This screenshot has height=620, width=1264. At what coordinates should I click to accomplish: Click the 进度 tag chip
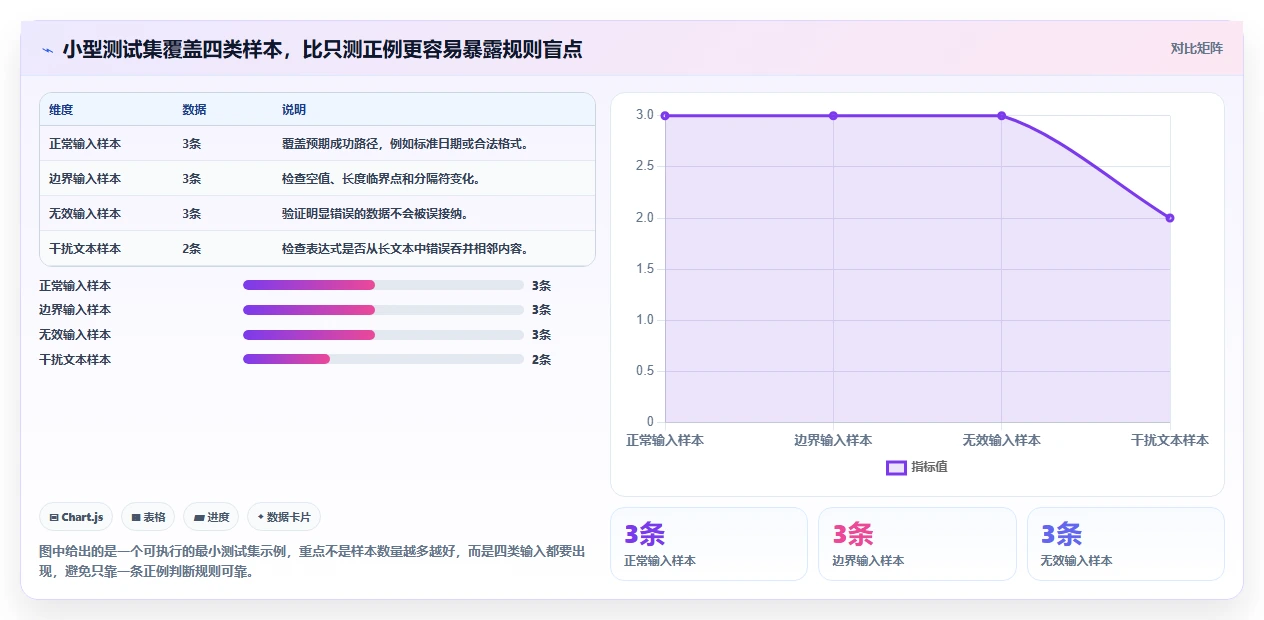tap(210, 517)
